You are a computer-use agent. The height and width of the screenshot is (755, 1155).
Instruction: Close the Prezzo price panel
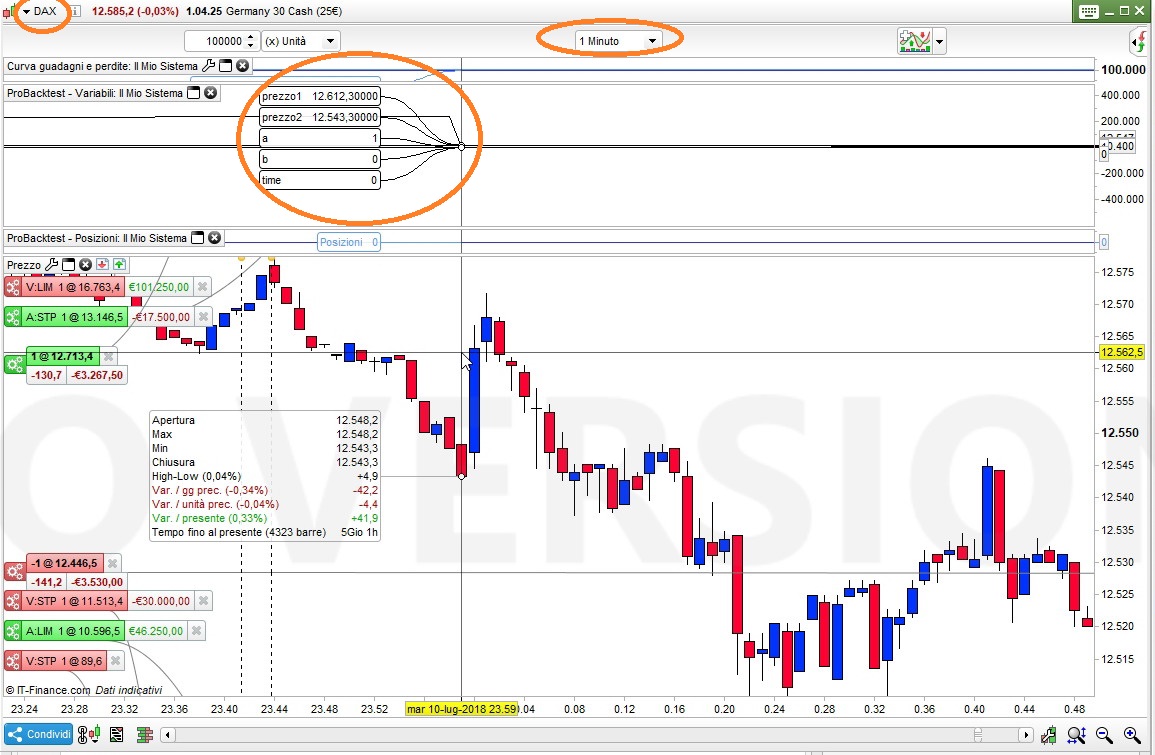[85, 264]
